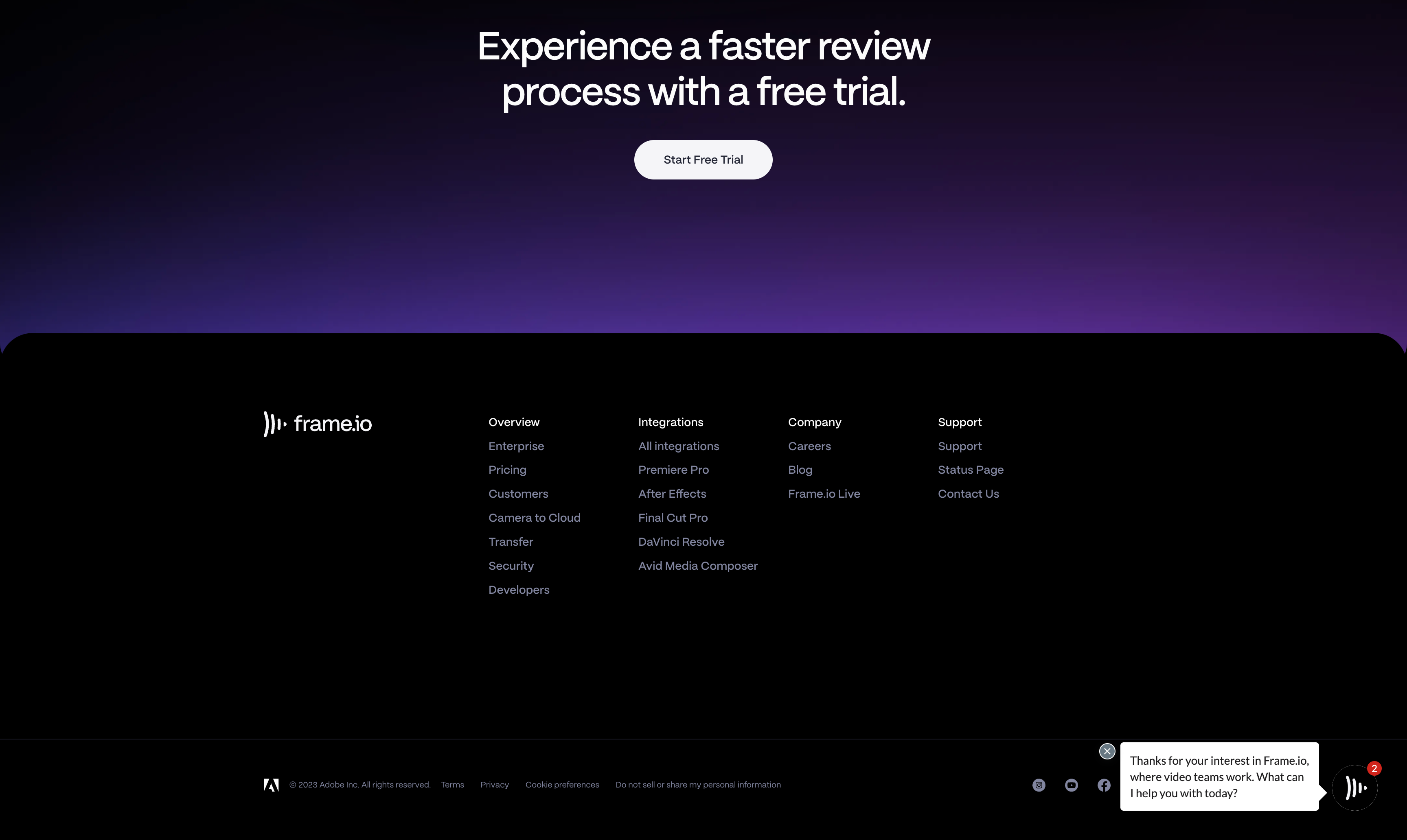Open the Pricing footer link
This screenshot has height=840, width=1407.
click(x=507, y=470)
